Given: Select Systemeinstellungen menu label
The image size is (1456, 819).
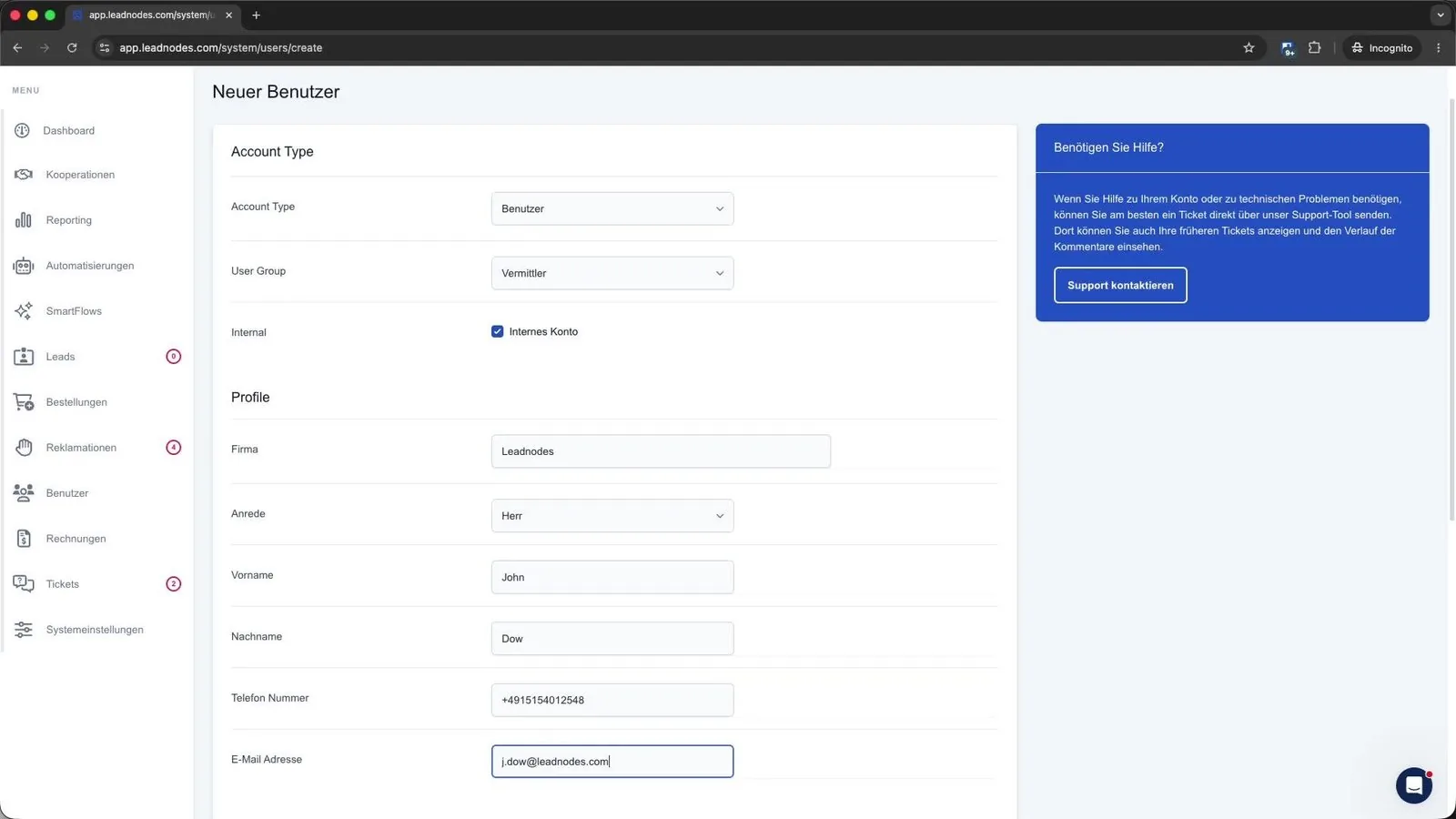Looking at the screenshot, I should [95, 630].
